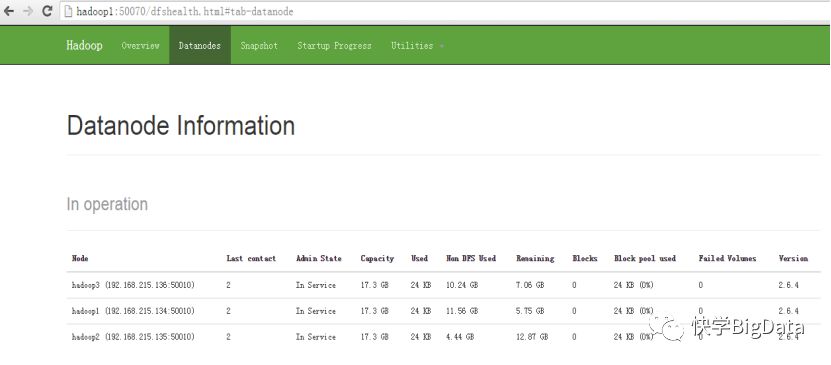This screenshot has height=365, width=831.
Task: Click 7.06 GB Remaining value
Action: (530, 285)
